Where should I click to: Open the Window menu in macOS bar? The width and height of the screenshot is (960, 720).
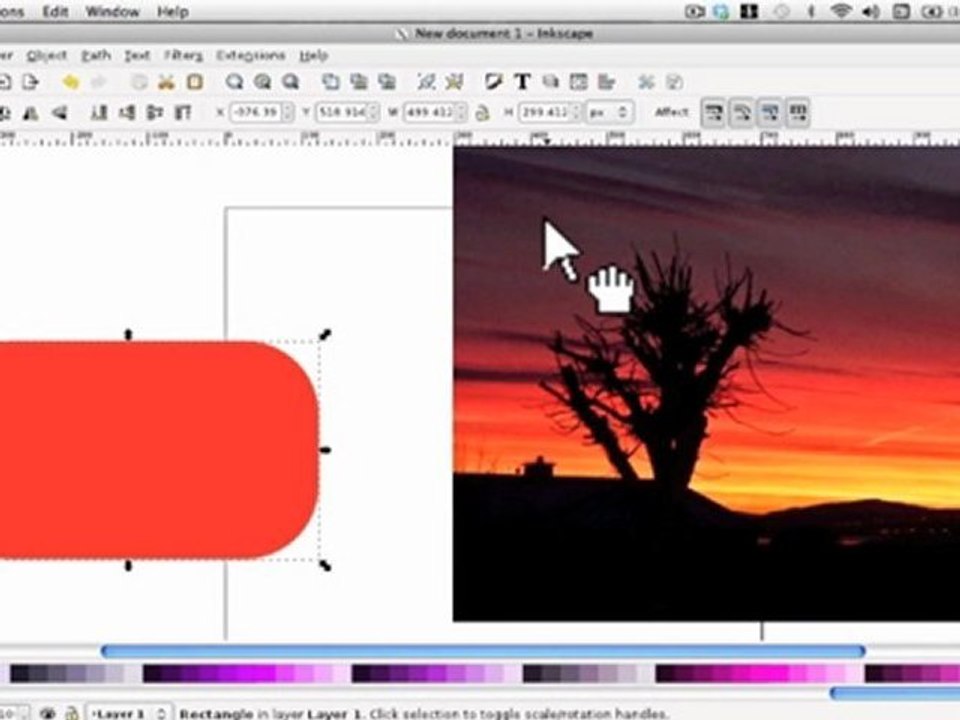coord(113,12)
